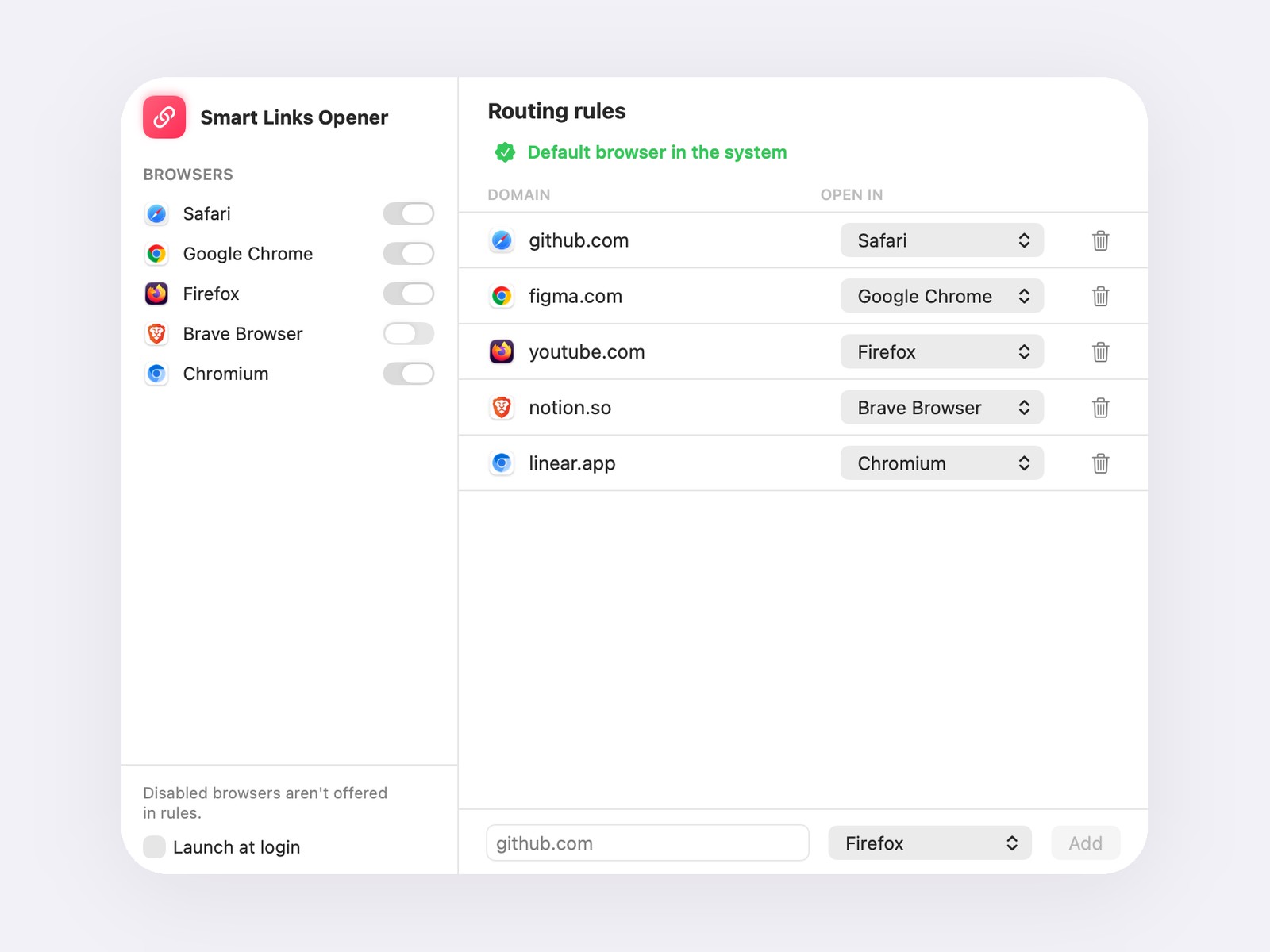Screen dimensions: 1270x952
Task: Delete the figma.com rule with trash icon
Action: (1100, 296)
